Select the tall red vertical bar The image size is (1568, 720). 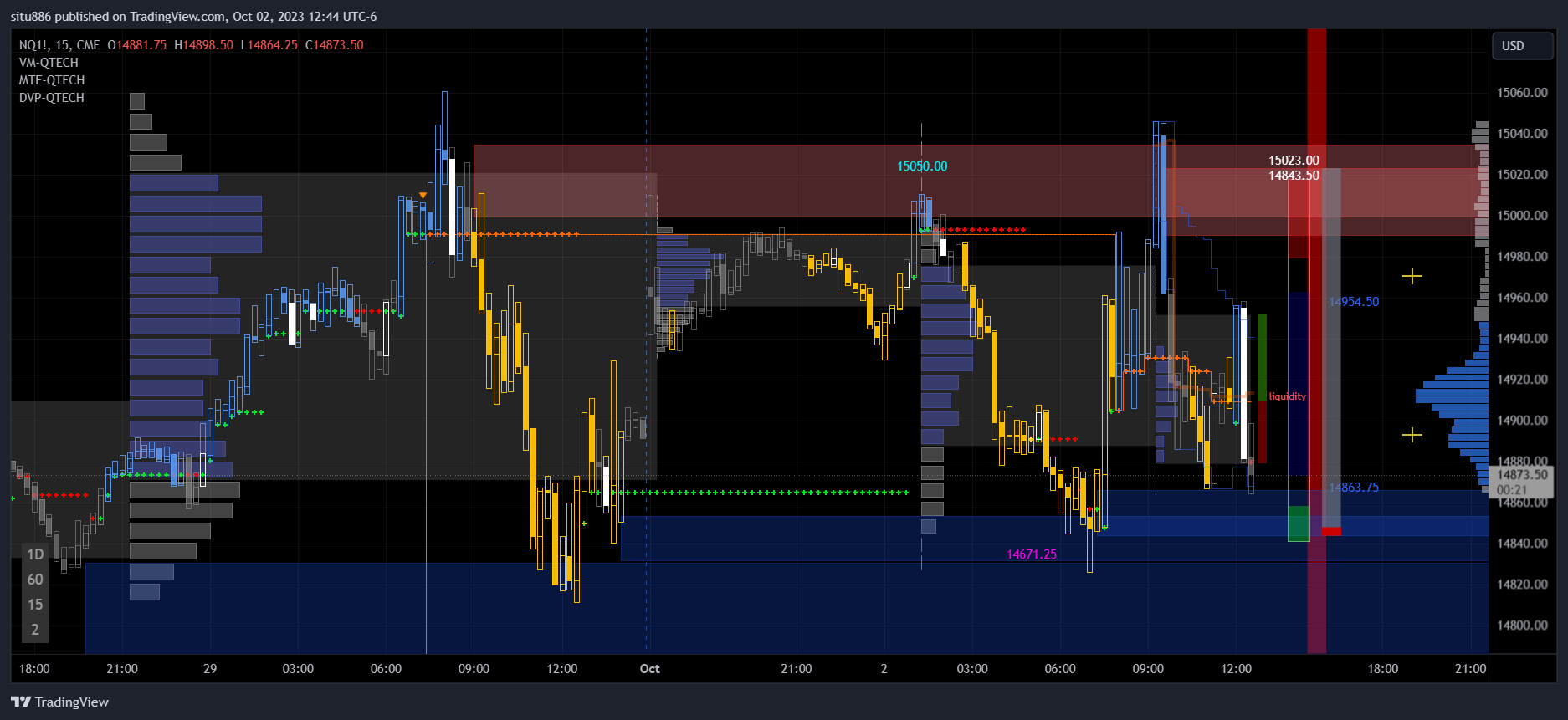(1317, 341)
